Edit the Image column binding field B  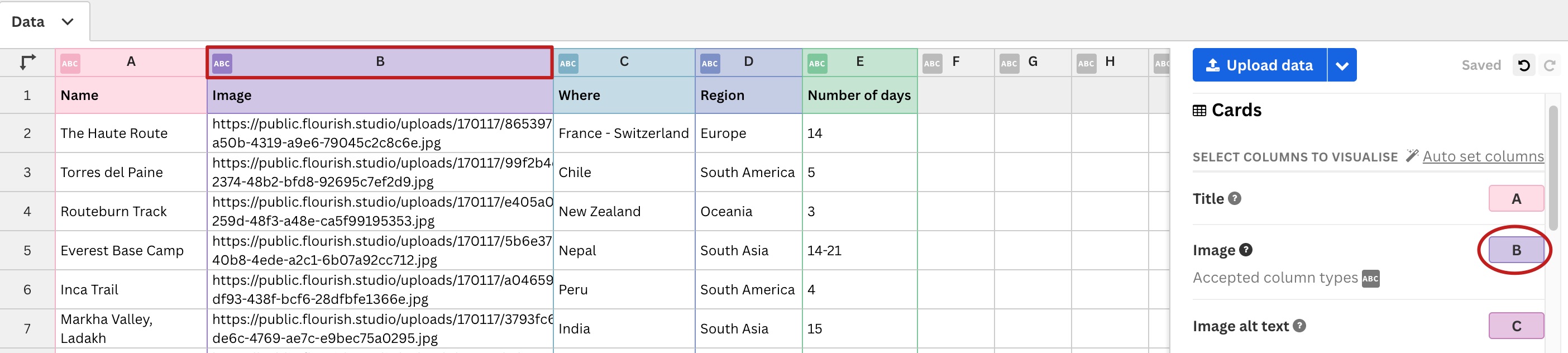1516,250
